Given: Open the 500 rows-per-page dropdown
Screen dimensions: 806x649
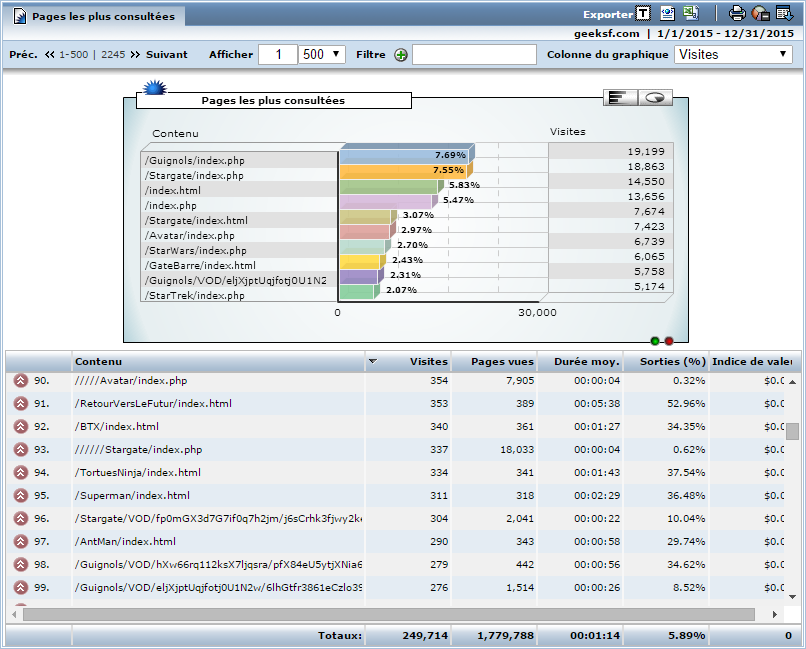Looking at the screenshot, I should pos(322,54).
